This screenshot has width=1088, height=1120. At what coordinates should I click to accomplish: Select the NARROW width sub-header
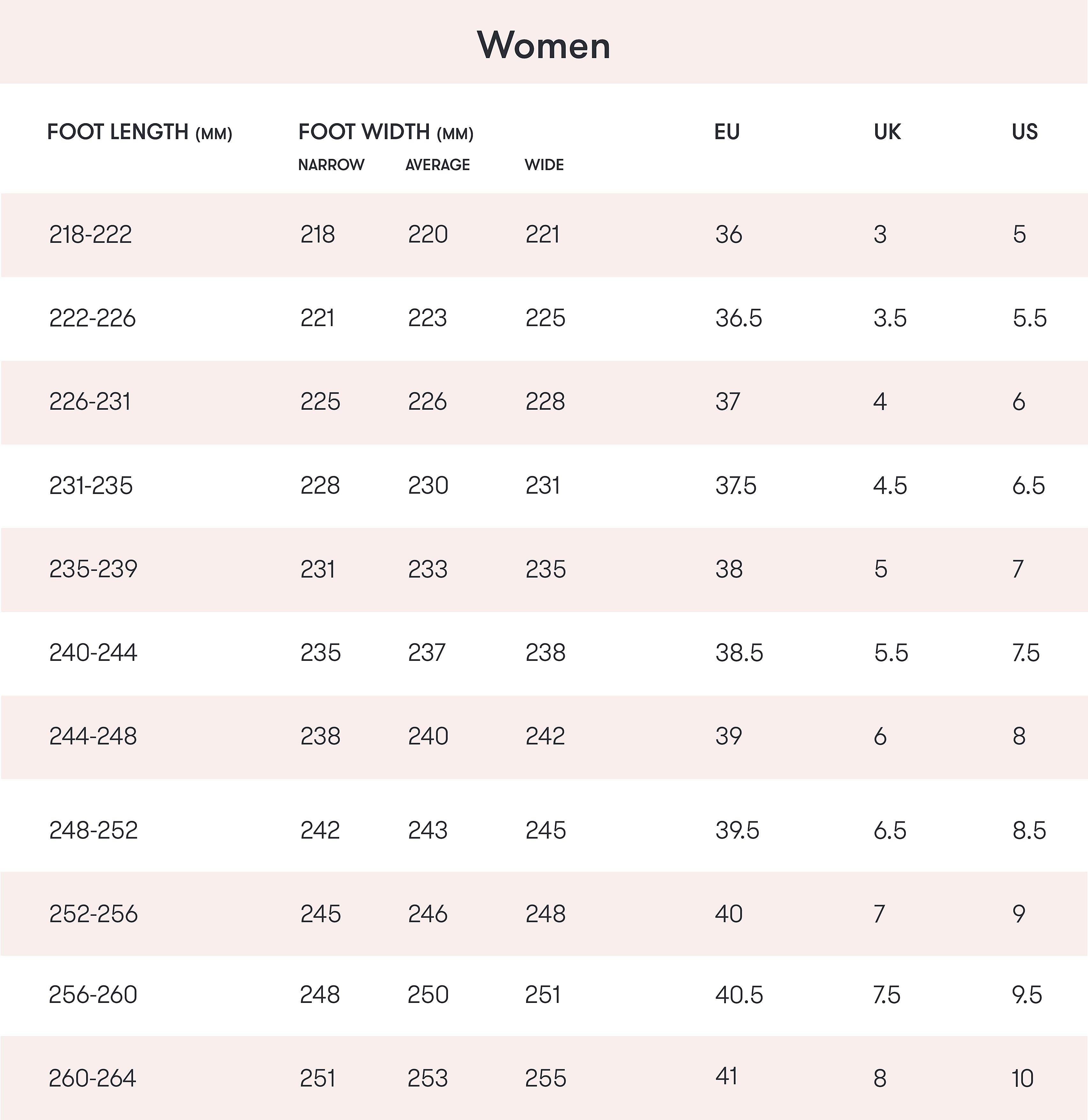331,165
